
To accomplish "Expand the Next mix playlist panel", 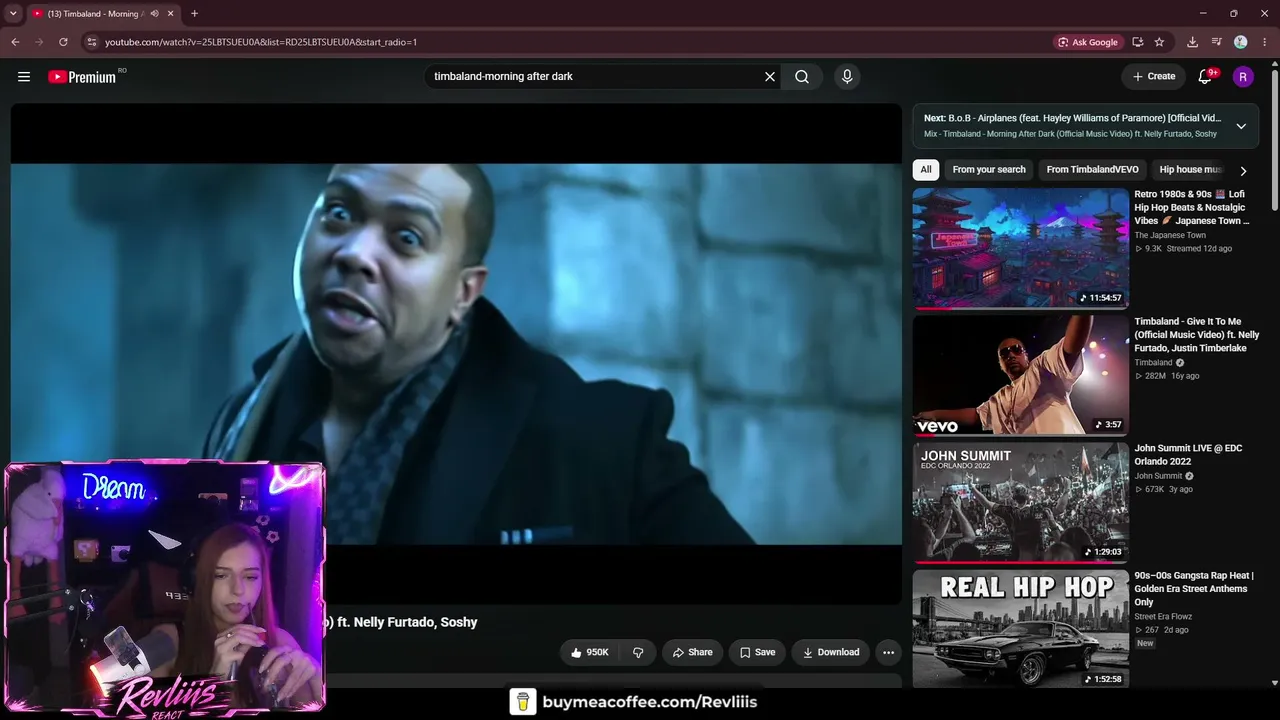I will (1241, 126).
